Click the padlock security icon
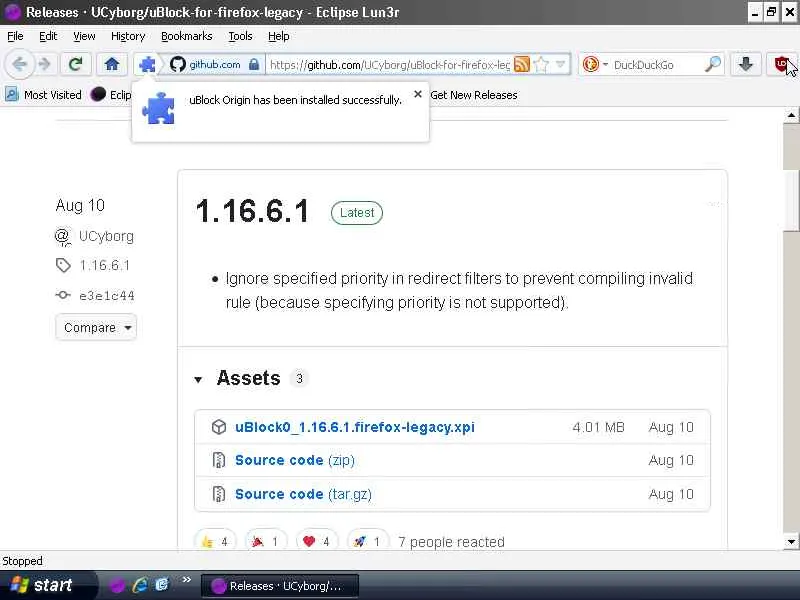Screen dimensions: 800x600 (x=254, y=64)
